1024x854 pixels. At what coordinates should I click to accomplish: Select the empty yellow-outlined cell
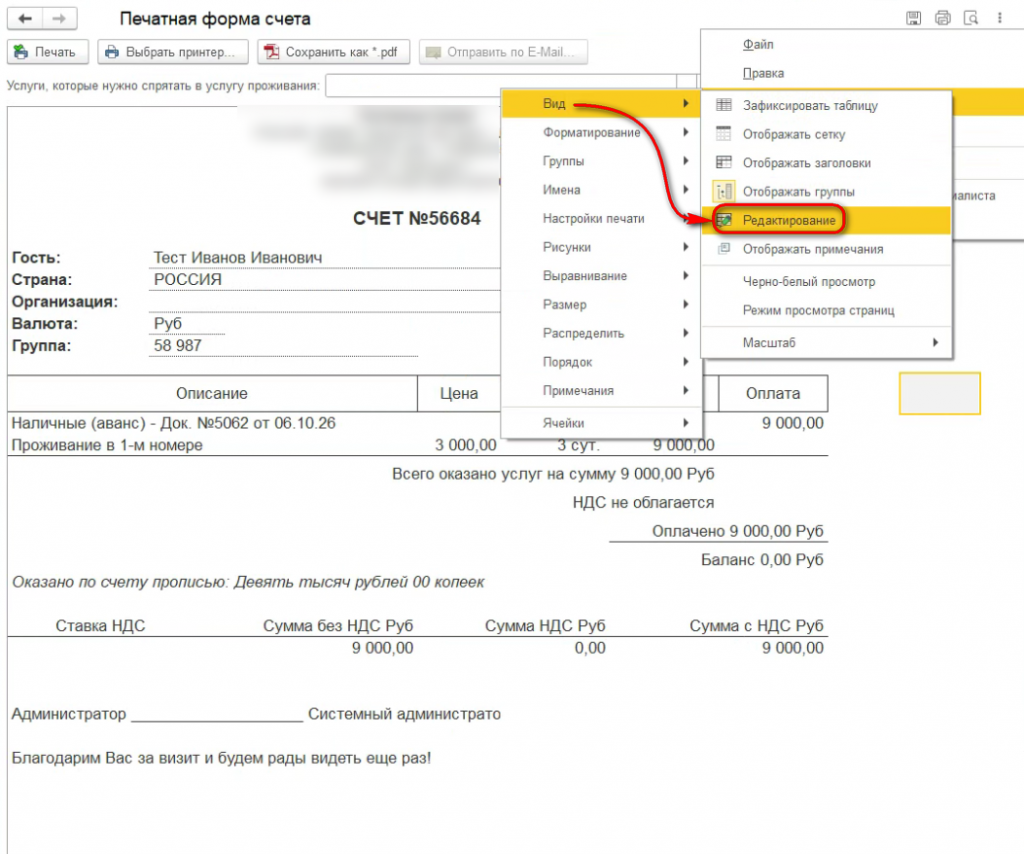[940, 394]
